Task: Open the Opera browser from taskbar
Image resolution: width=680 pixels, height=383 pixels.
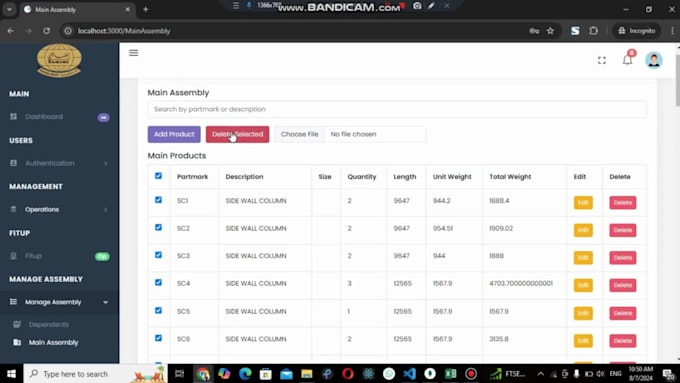Action: (x=348, y=373)
